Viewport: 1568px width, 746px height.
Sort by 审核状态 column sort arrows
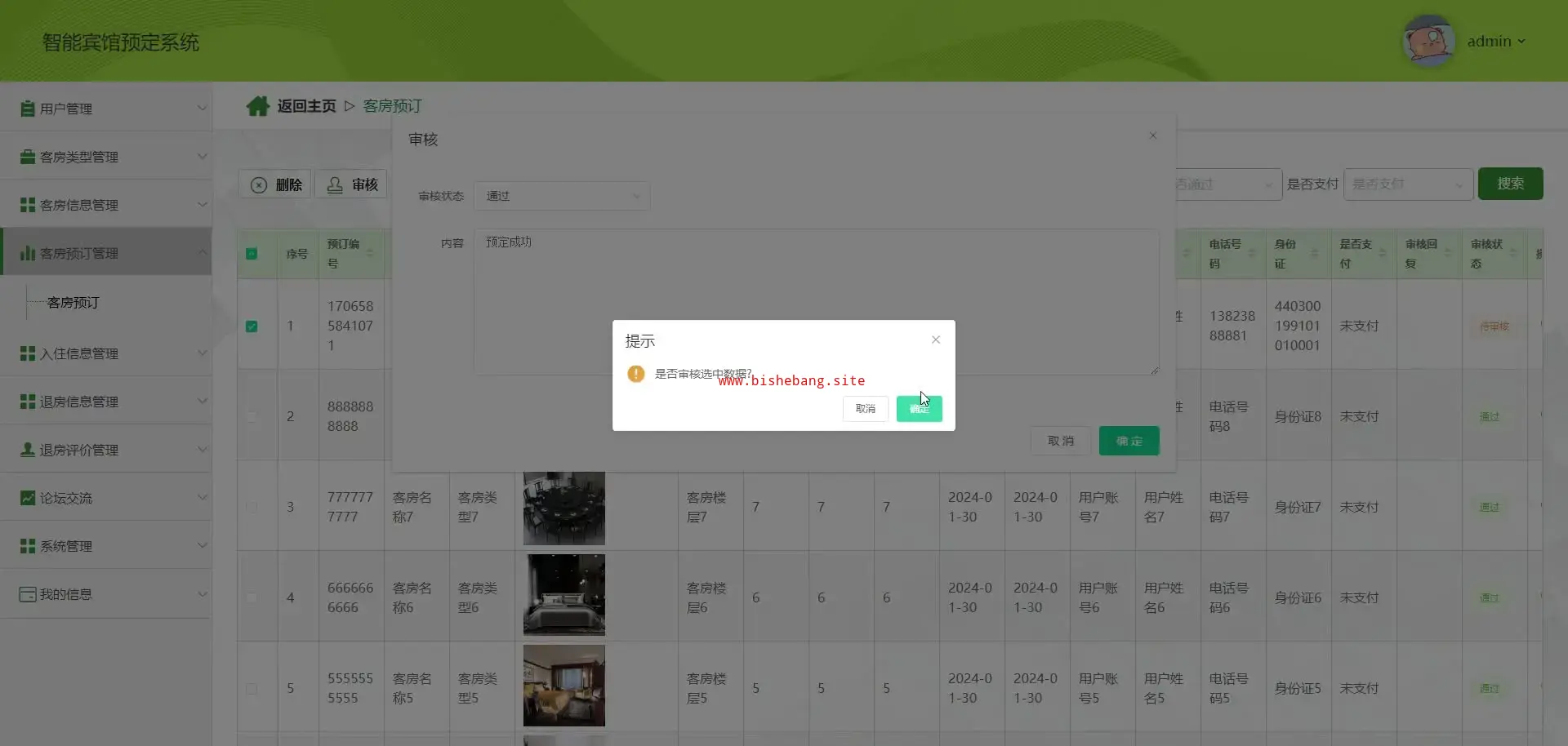coord(1513,254)
